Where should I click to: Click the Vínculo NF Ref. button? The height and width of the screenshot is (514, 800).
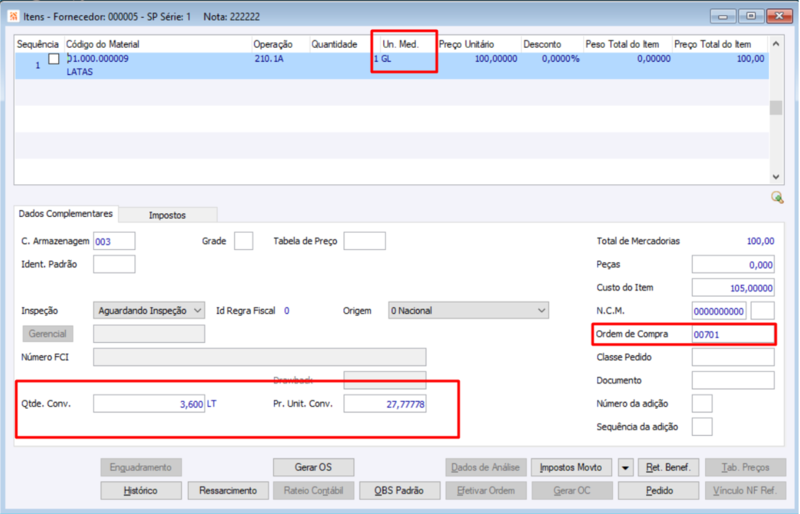pos(745,491)
